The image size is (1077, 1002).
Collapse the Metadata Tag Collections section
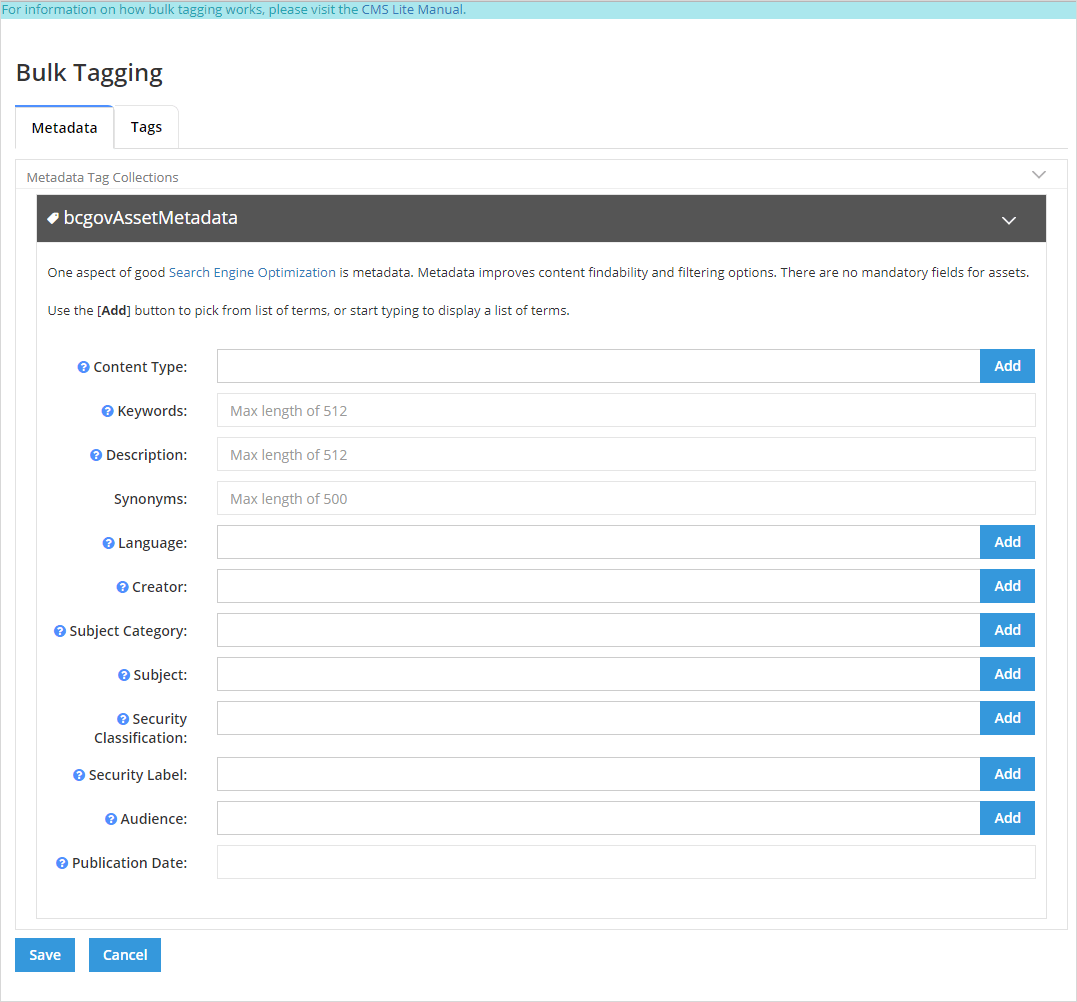click(1038, 174)
